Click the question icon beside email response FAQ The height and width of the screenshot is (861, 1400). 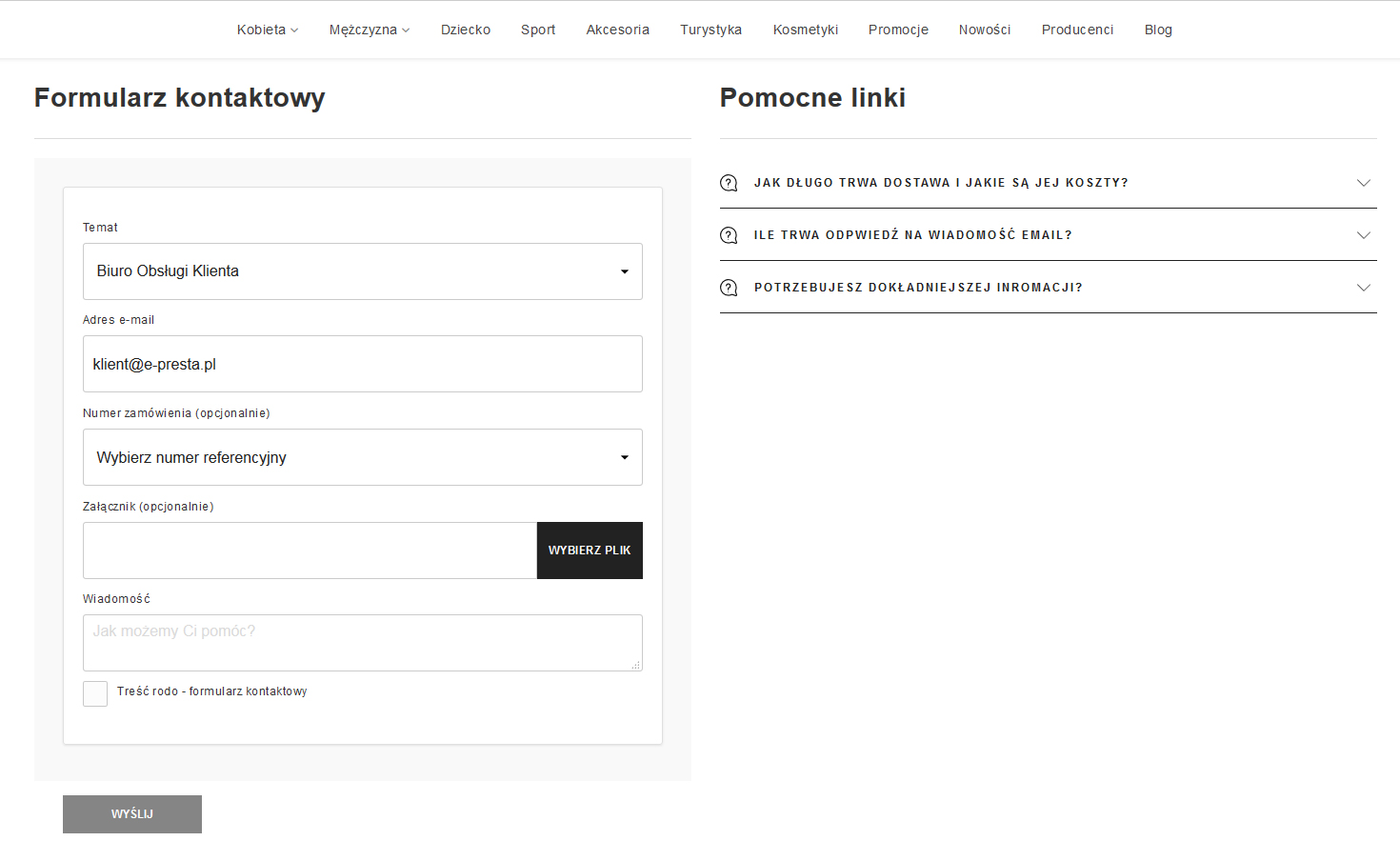729,235
